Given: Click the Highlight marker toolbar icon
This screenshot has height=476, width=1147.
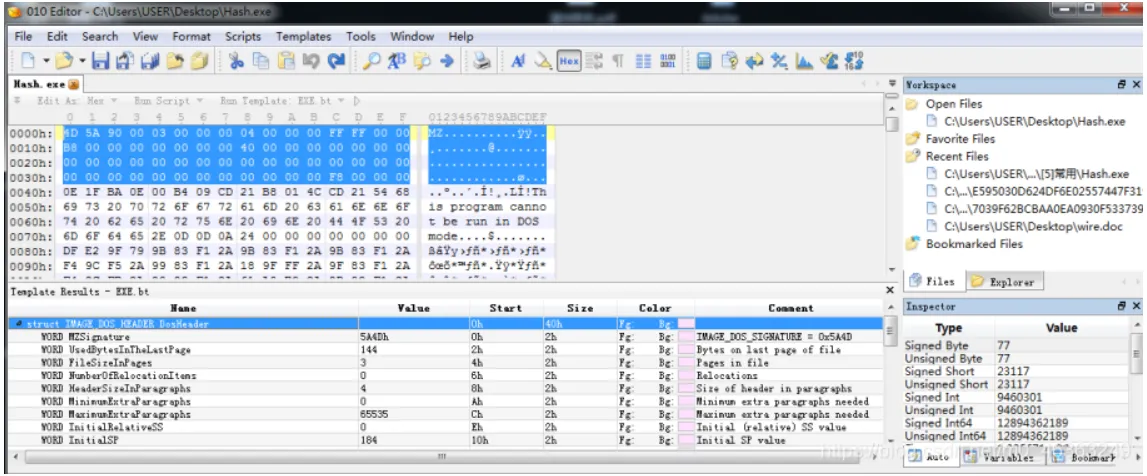Looking at the screenshot, I should point(543,61).
